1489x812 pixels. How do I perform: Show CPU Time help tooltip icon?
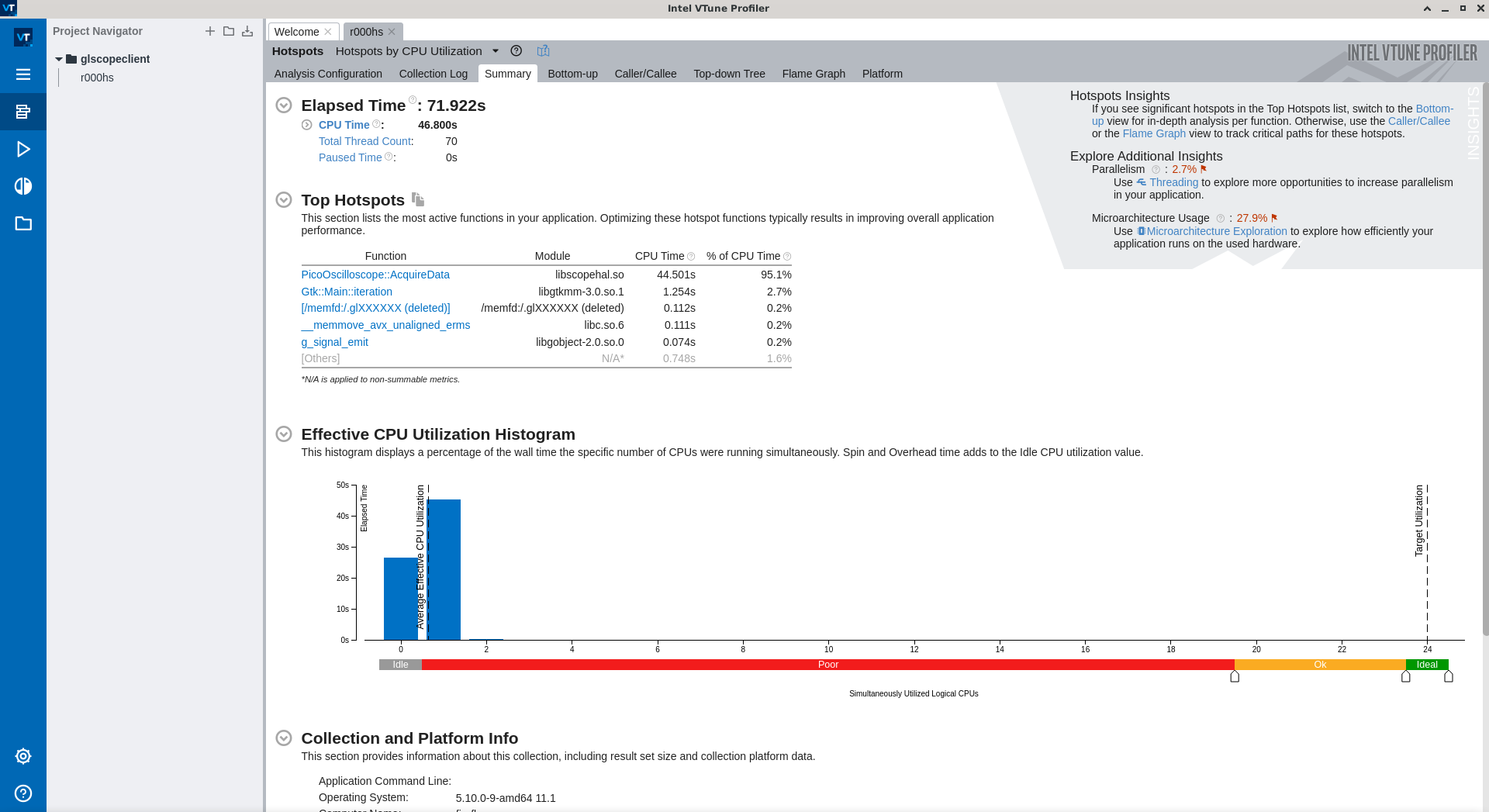(376, 124)
